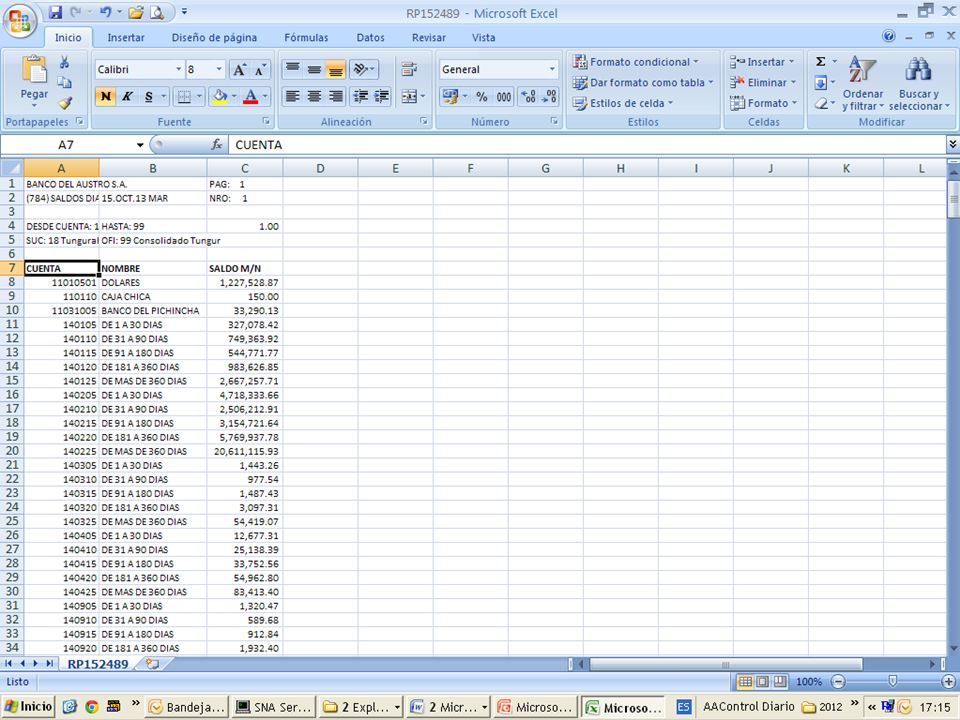
Task: Copy the selected cell with the copy icon
Action: tap(64, 83)
